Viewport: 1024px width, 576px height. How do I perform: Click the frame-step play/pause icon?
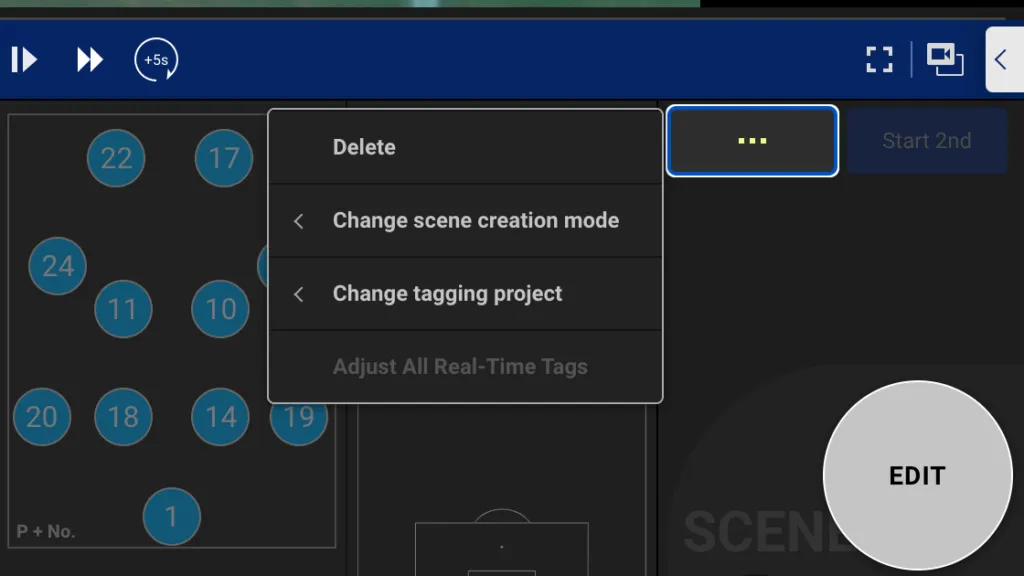(24, 59)
